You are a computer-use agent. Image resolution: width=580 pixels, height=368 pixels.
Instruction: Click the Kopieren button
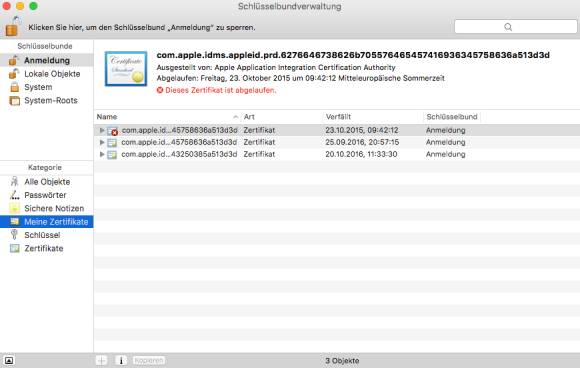[x=149, y=360]
